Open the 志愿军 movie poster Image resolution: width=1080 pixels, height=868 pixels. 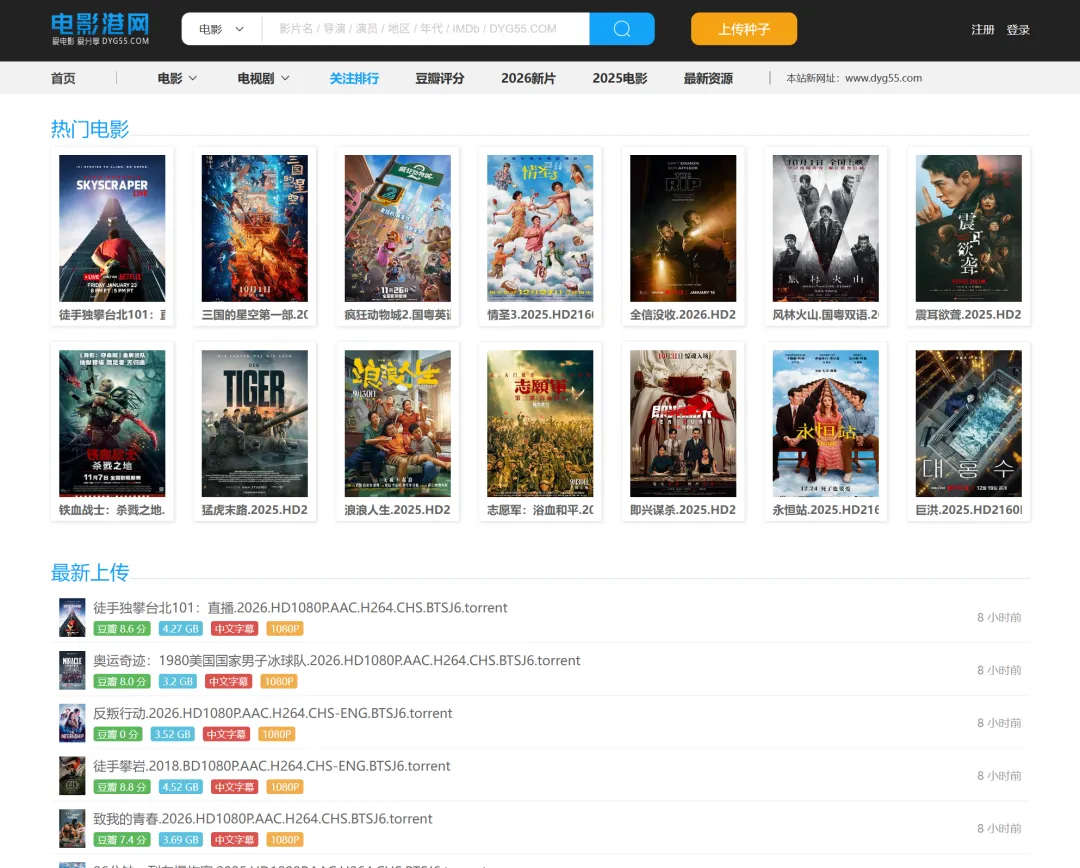[540, 424]
